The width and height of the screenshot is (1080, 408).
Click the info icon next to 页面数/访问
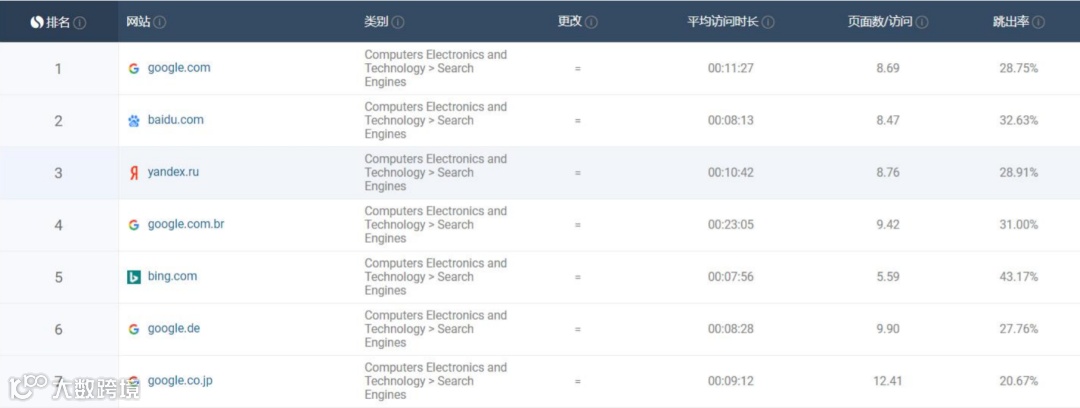[x=922, y=23]
